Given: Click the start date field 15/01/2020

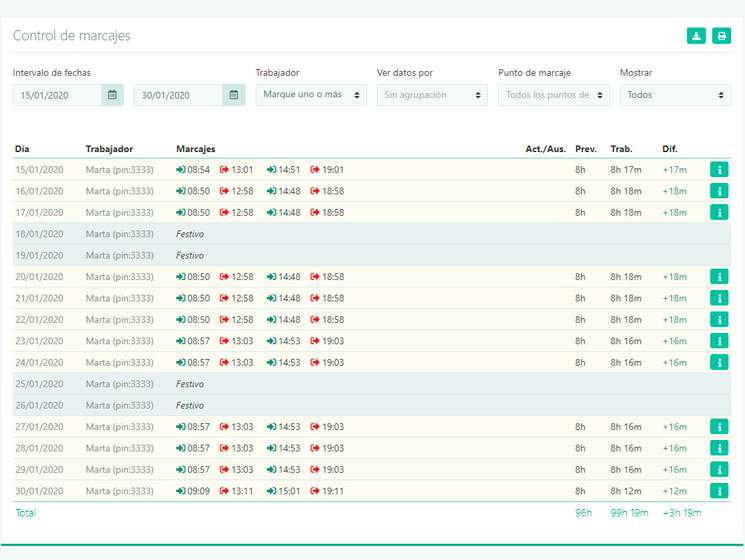Looking at the screenshot, I should coord(57,95).
